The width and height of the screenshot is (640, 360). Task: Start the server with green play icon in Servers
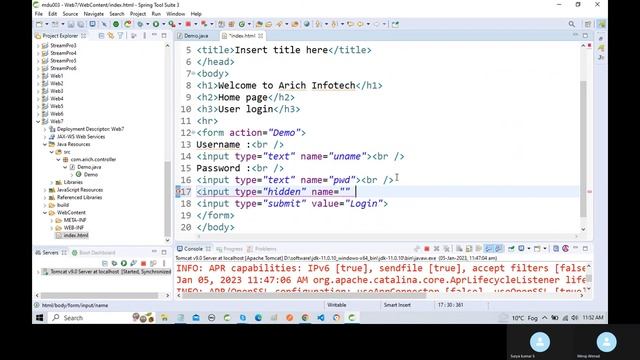[124, 263]
